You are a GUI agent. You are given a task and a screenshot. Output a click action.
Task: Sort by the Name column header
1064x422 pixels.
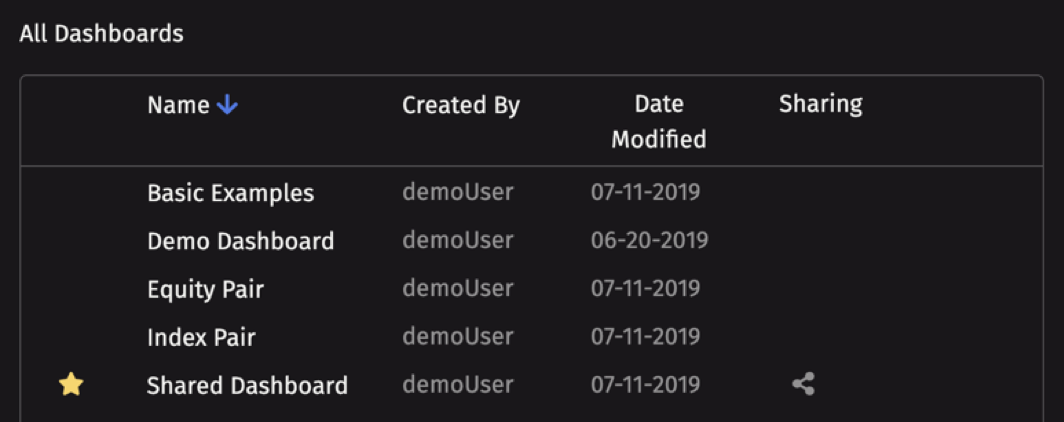pos(178,105)
